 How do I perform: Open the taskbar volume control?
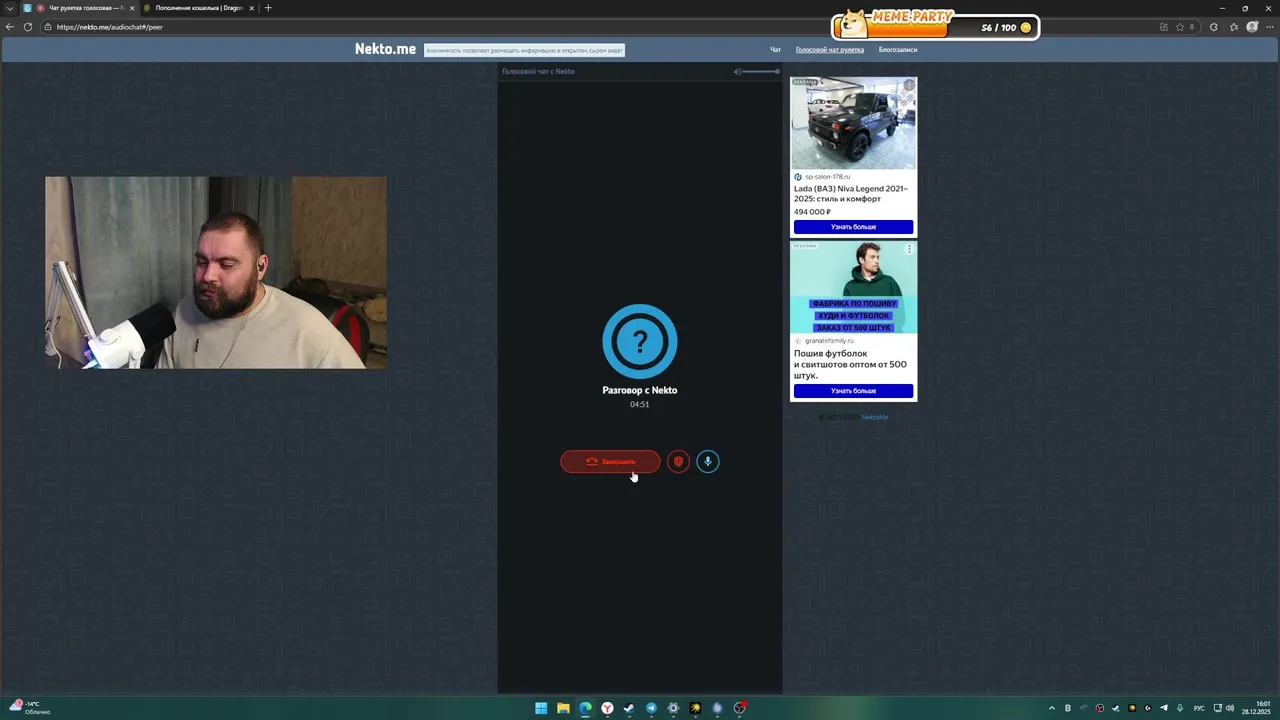tap(1229, 708)
